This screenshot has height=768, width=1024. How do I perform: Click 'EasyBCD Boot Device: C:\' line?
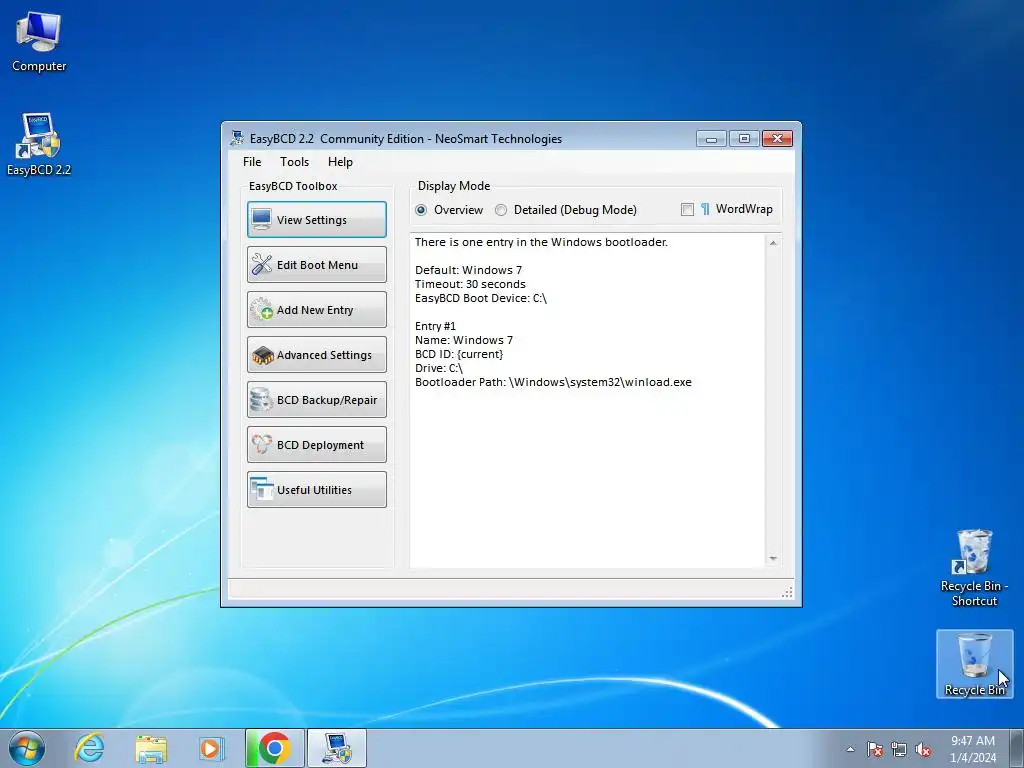pyautogui.click(x=481, y=298)
